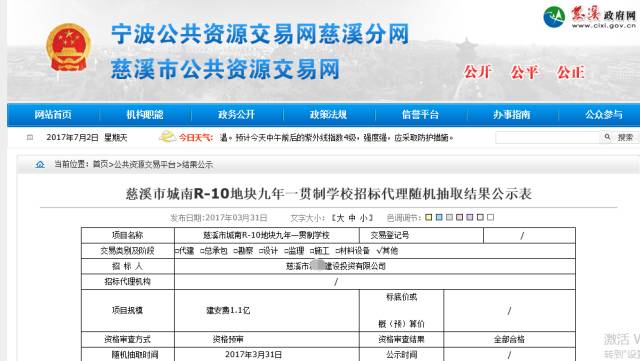Pick the blue page tone swatch
The width and height of the screenshot is (640, 361).
point(439,217)
